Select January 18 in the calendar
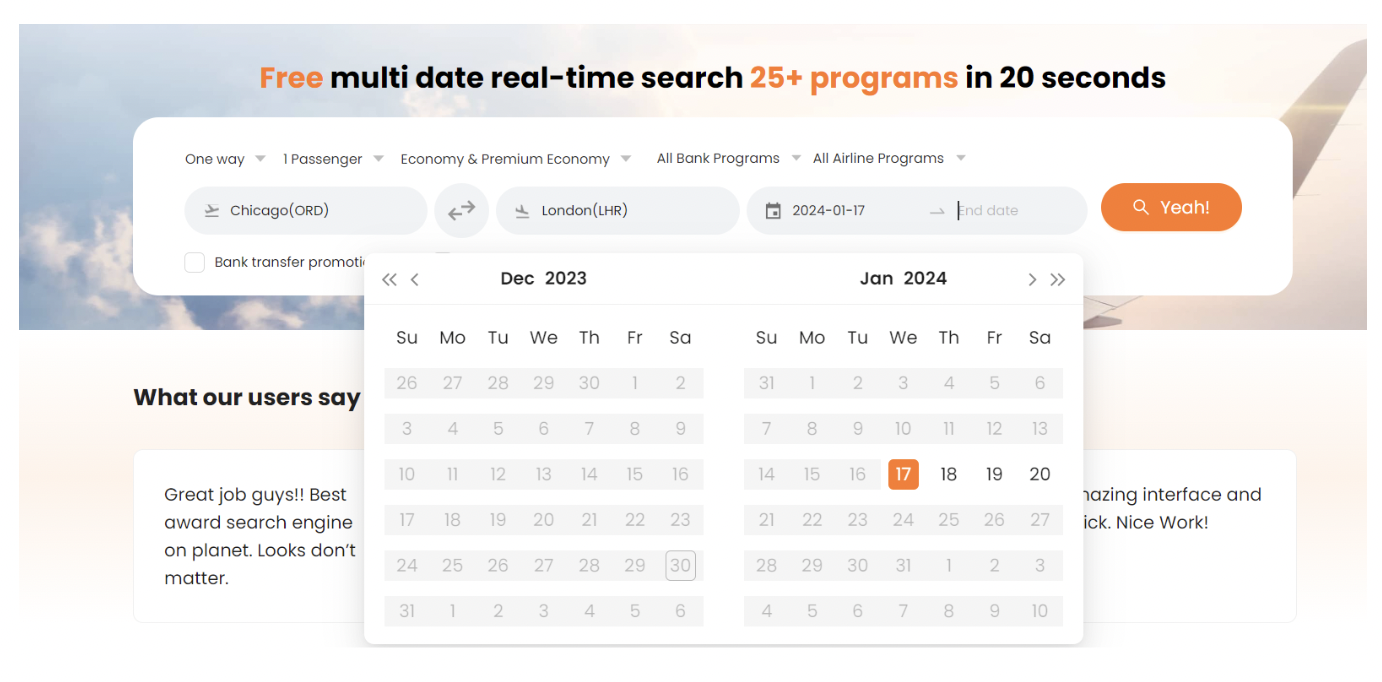1382x682 pixels. pyautogui.click(x=948, y=475)
